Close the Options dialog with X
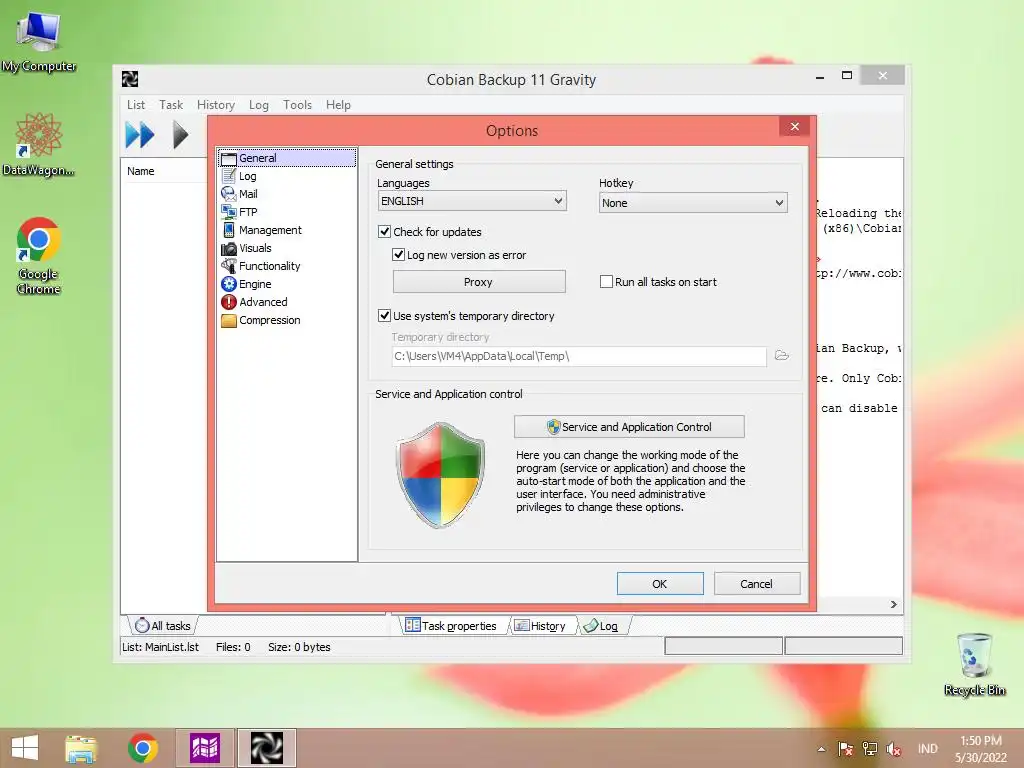Image resolution: width=1024 pixels, height=768 pixels. [x=795, y=127]
